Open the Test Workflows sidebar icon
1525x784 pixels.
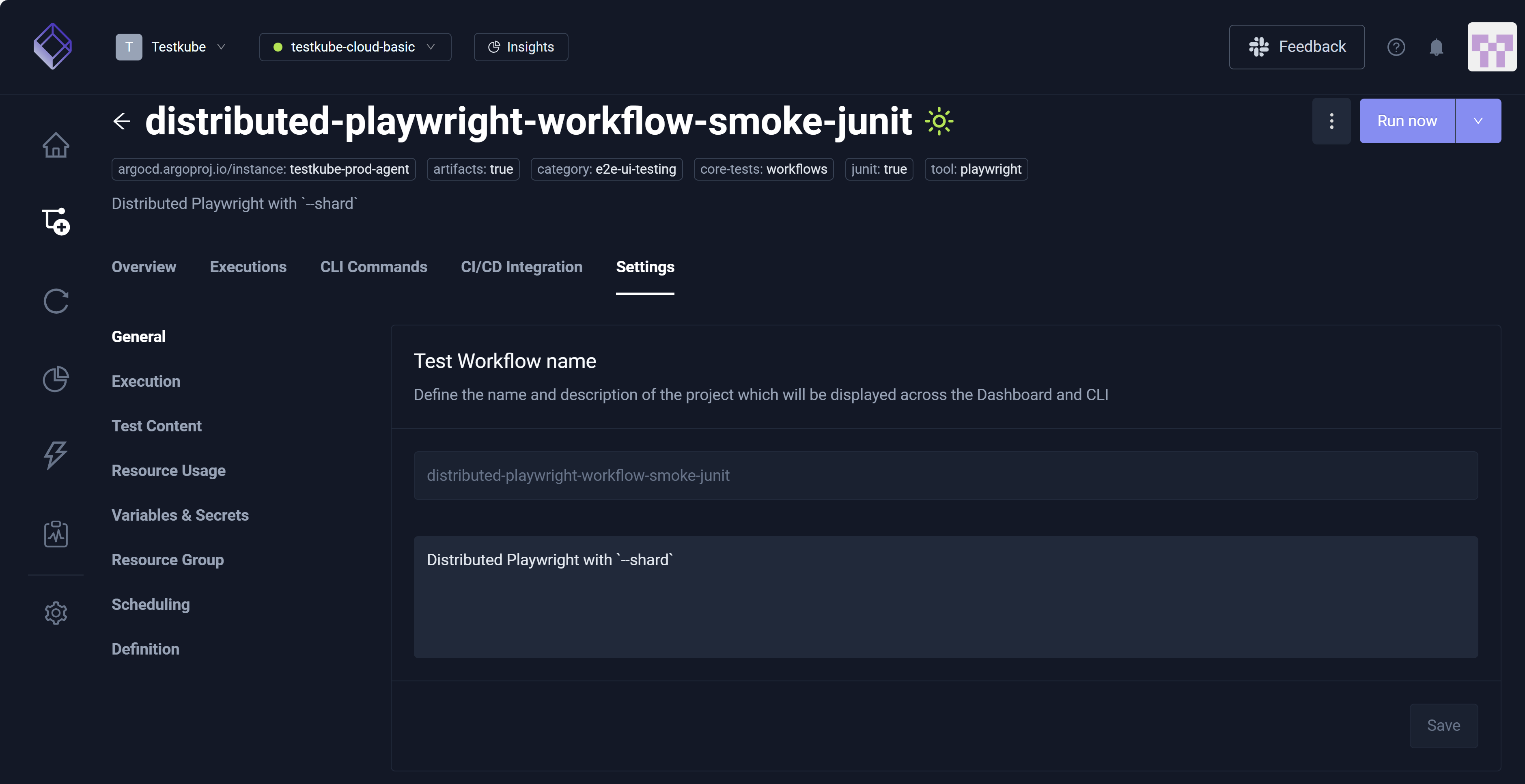coord(56,222)
